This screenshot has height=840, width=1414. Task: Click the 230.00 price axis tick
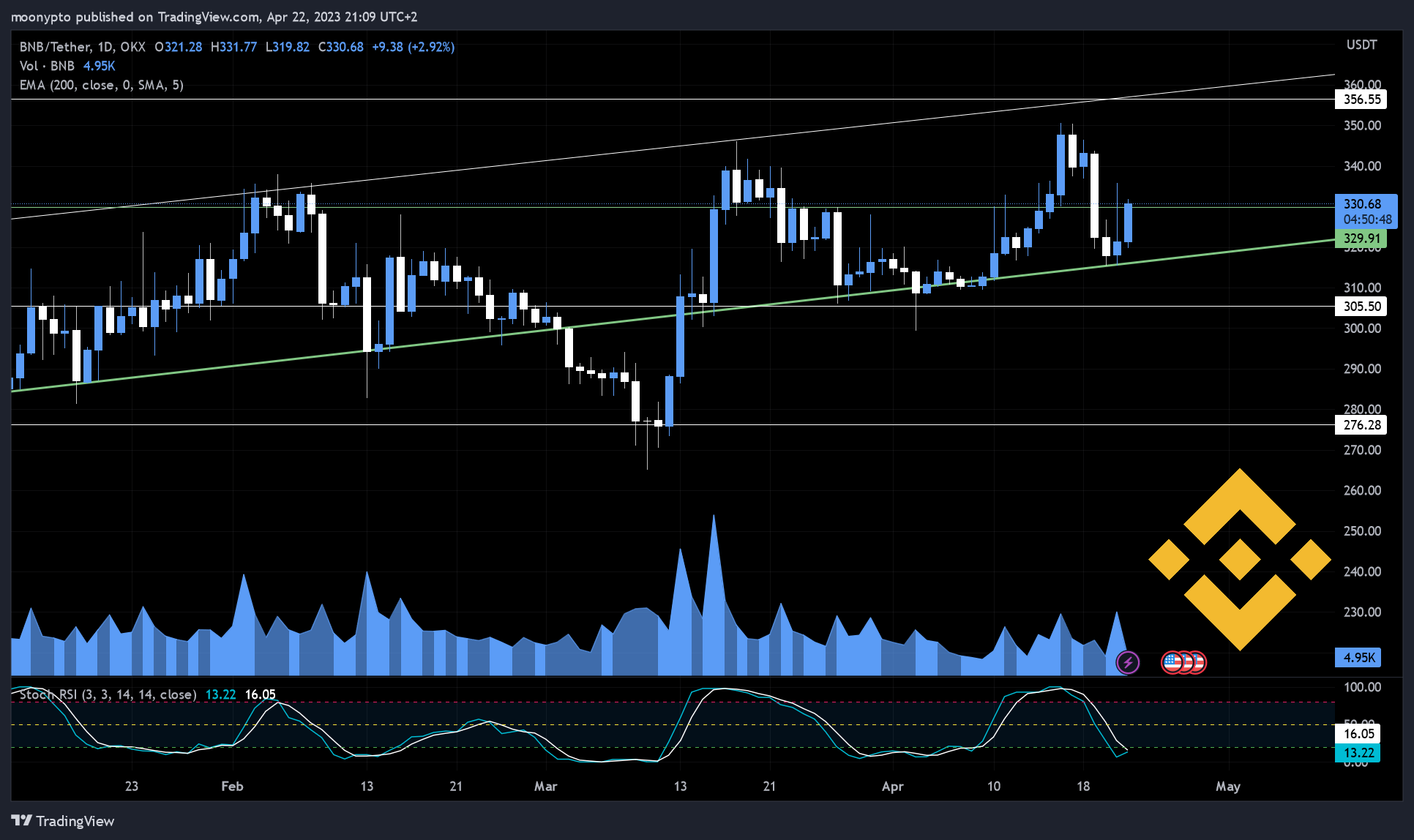[1362, 612]
